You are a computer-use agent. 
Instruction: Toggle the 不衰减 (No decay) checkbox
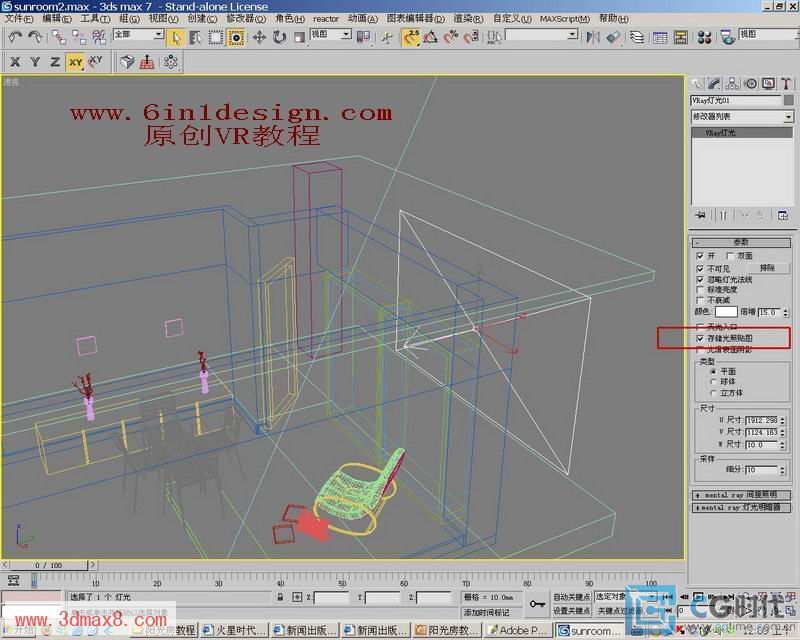[700, 301]
